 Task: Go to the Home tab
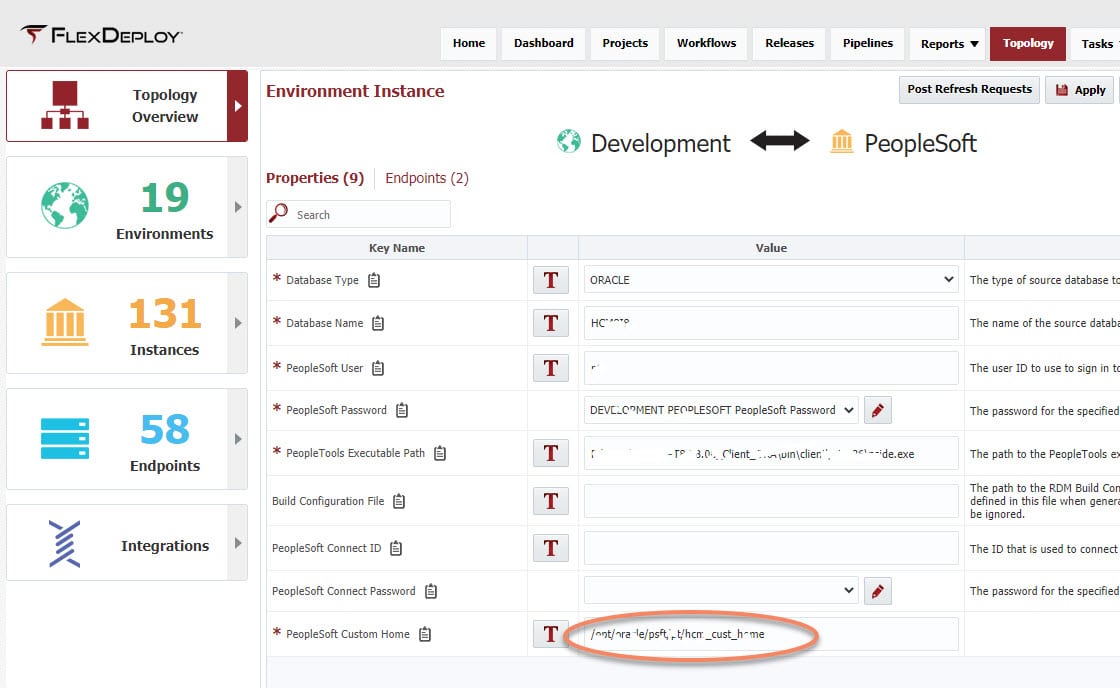(x=469, y=44)
